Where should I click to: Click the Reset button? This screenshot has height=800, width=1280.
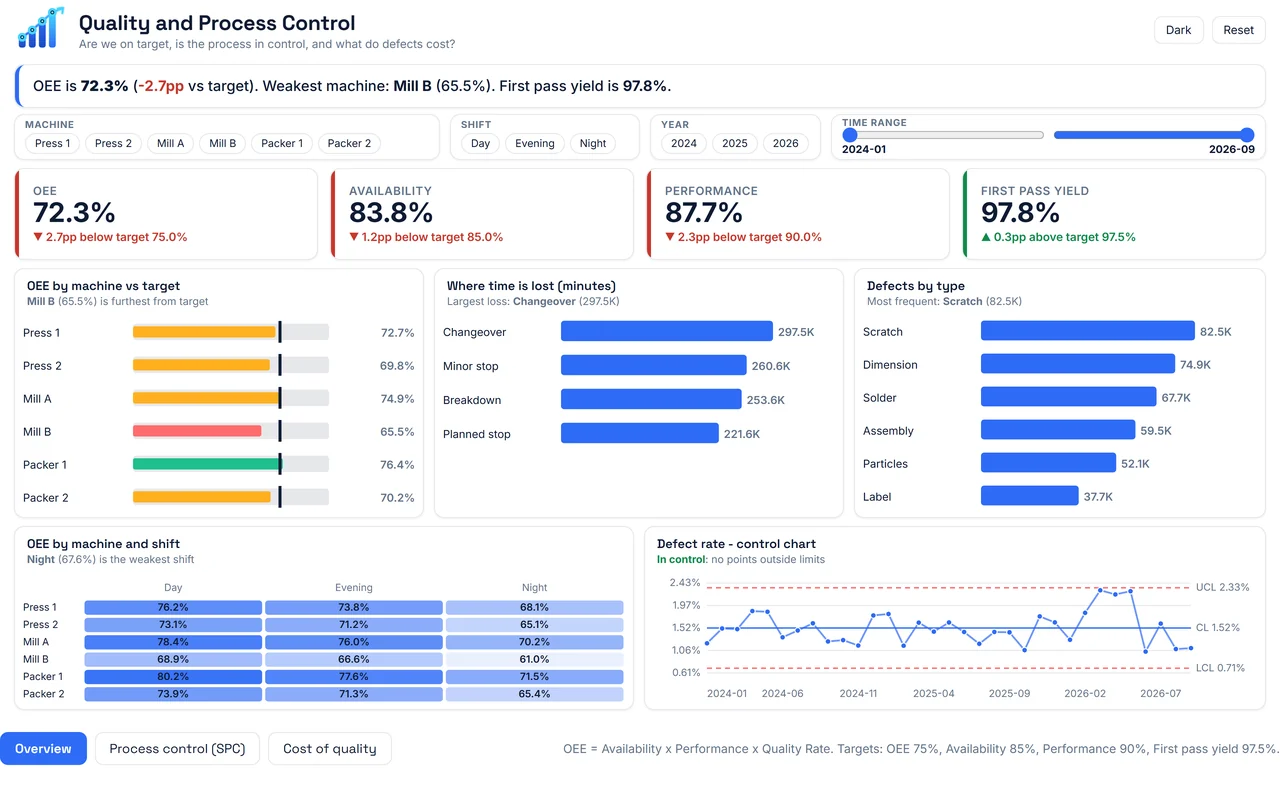1238,30
